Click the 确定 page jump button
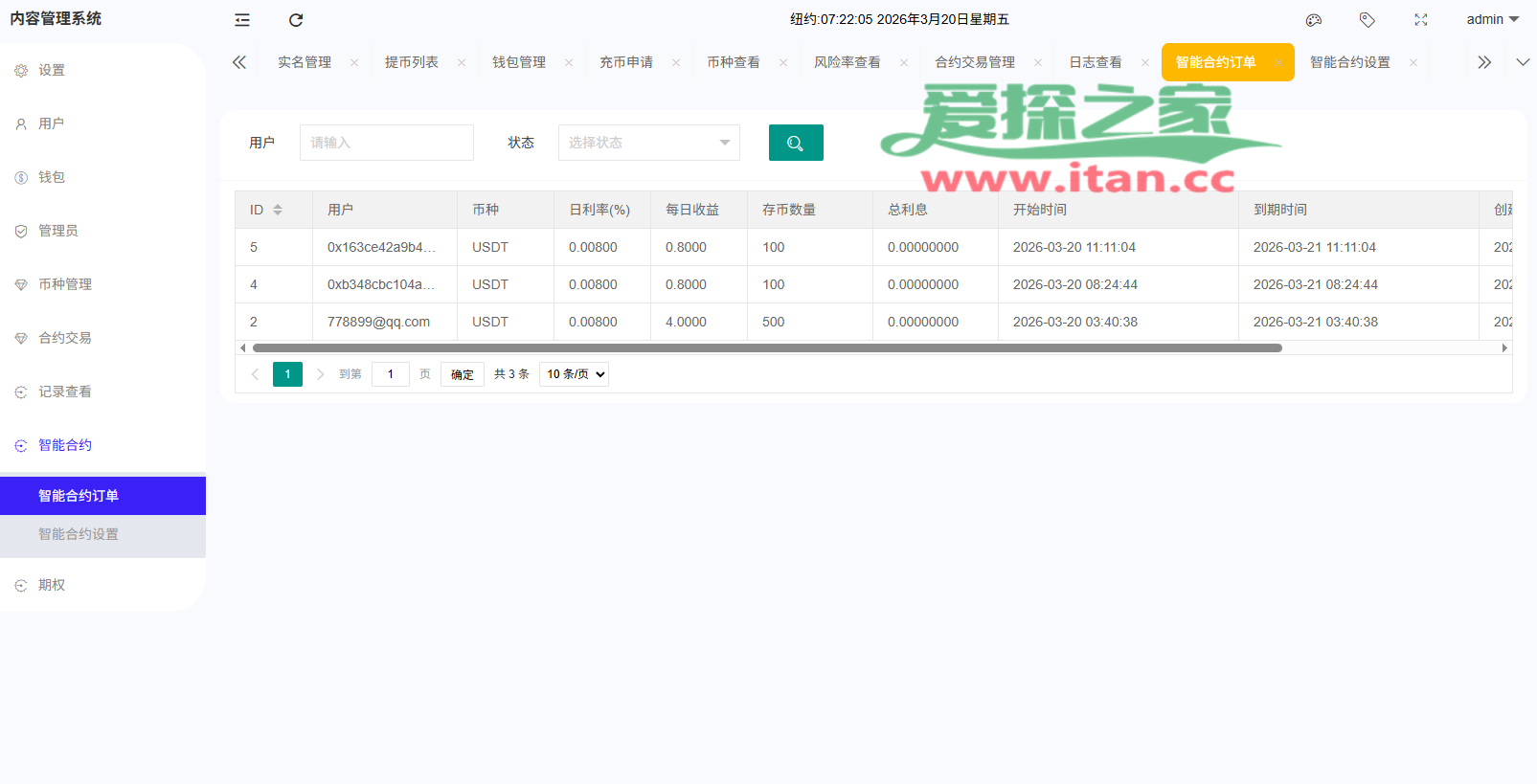 (463, 374)
